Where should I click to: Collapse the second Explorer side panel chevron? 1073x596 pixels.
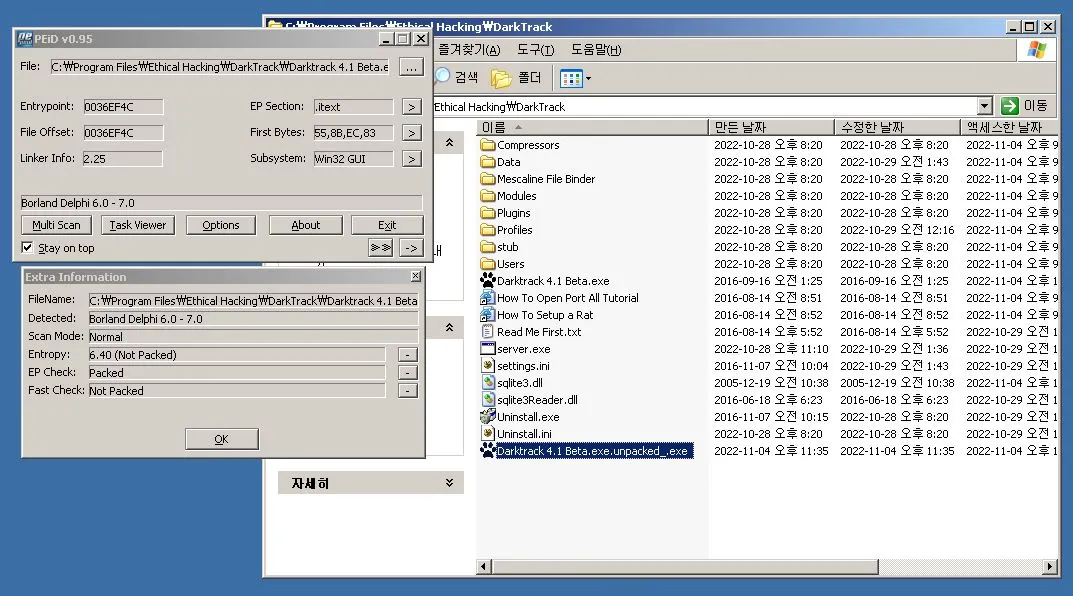point(450,328)
